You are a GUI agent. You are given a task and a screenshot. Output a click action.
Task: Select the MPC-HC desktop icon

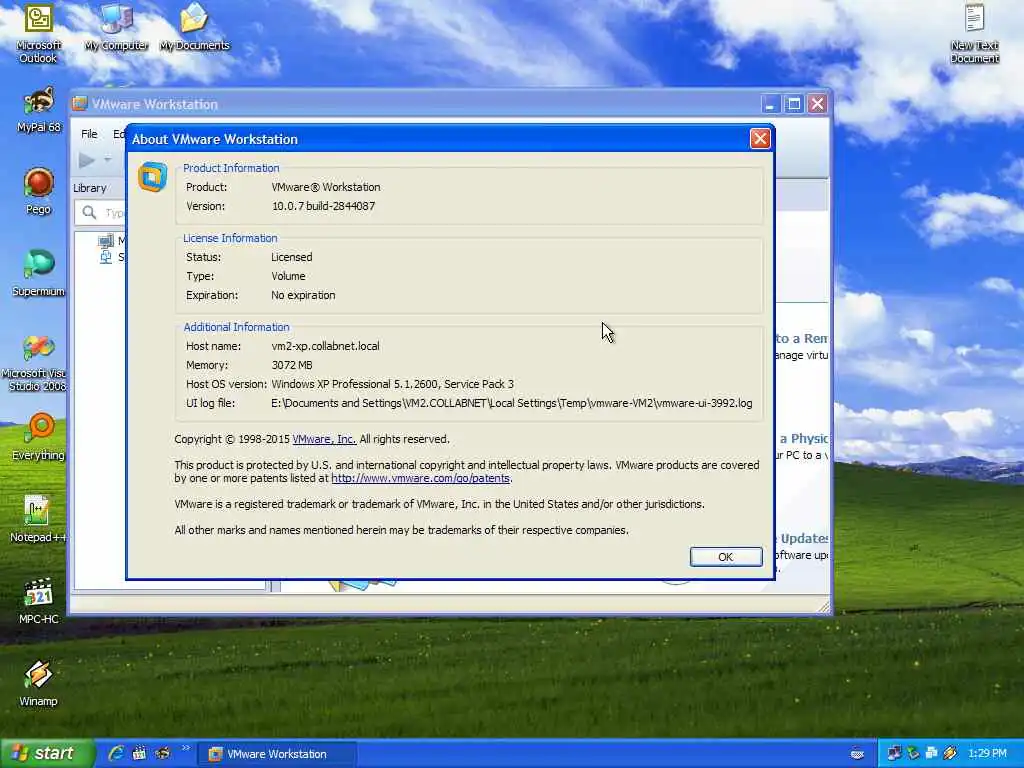[39, 601]
